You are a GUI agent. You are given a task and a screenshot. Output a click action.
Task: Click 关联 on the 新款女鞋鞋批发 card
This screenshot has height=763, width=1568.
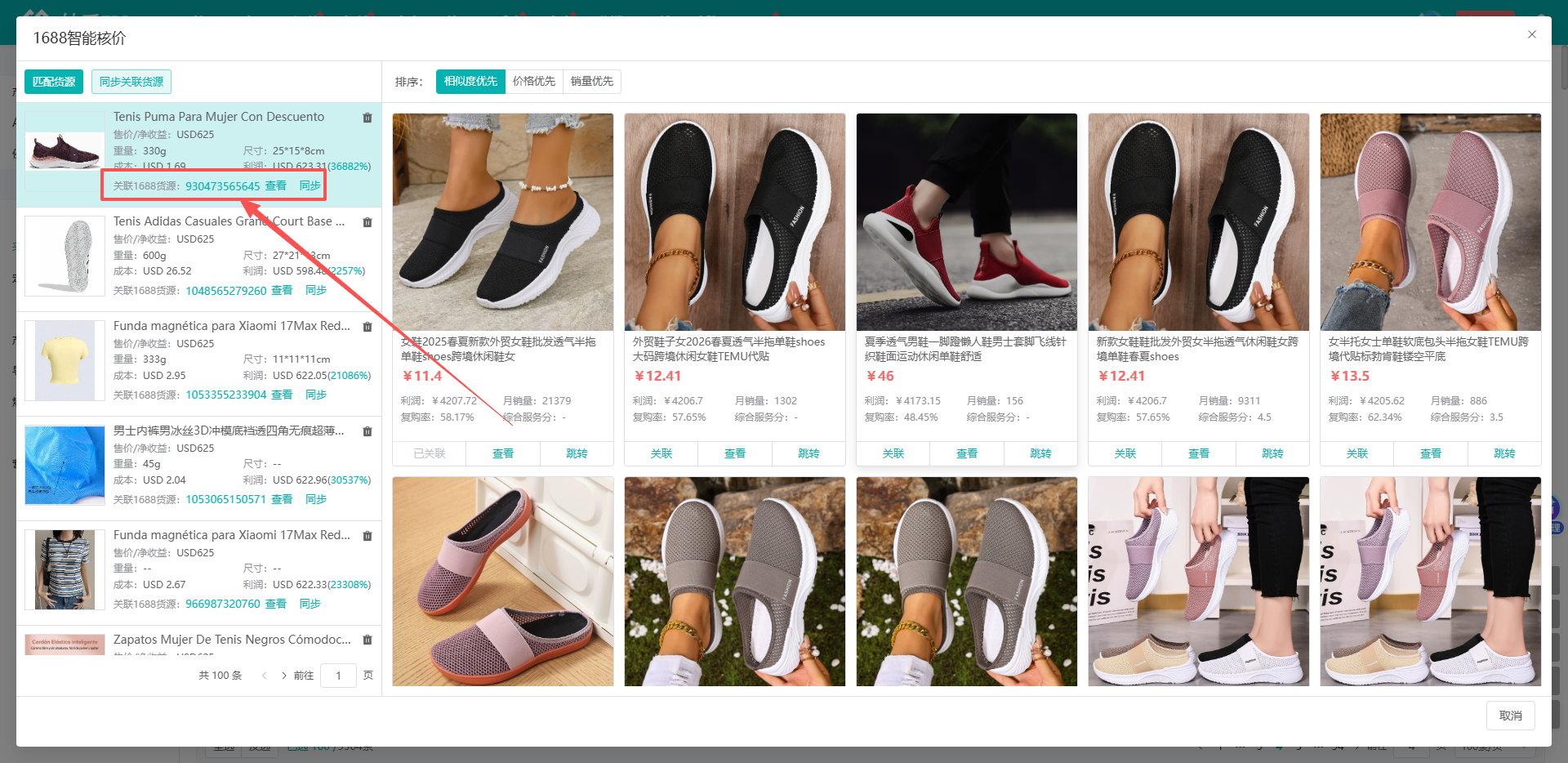pyautogui.click(x=1125, y=454)
